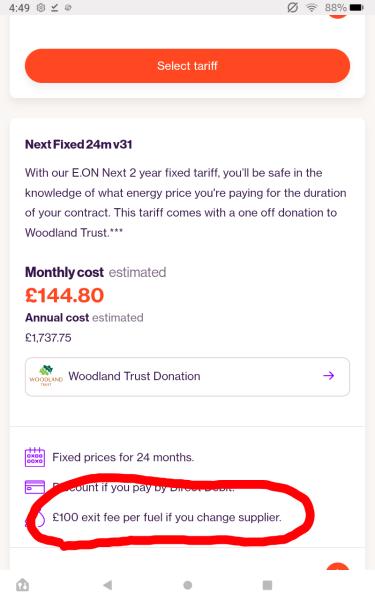
Task: Tap the Fixed prices for 24 months text
Action: pos(123,457)
